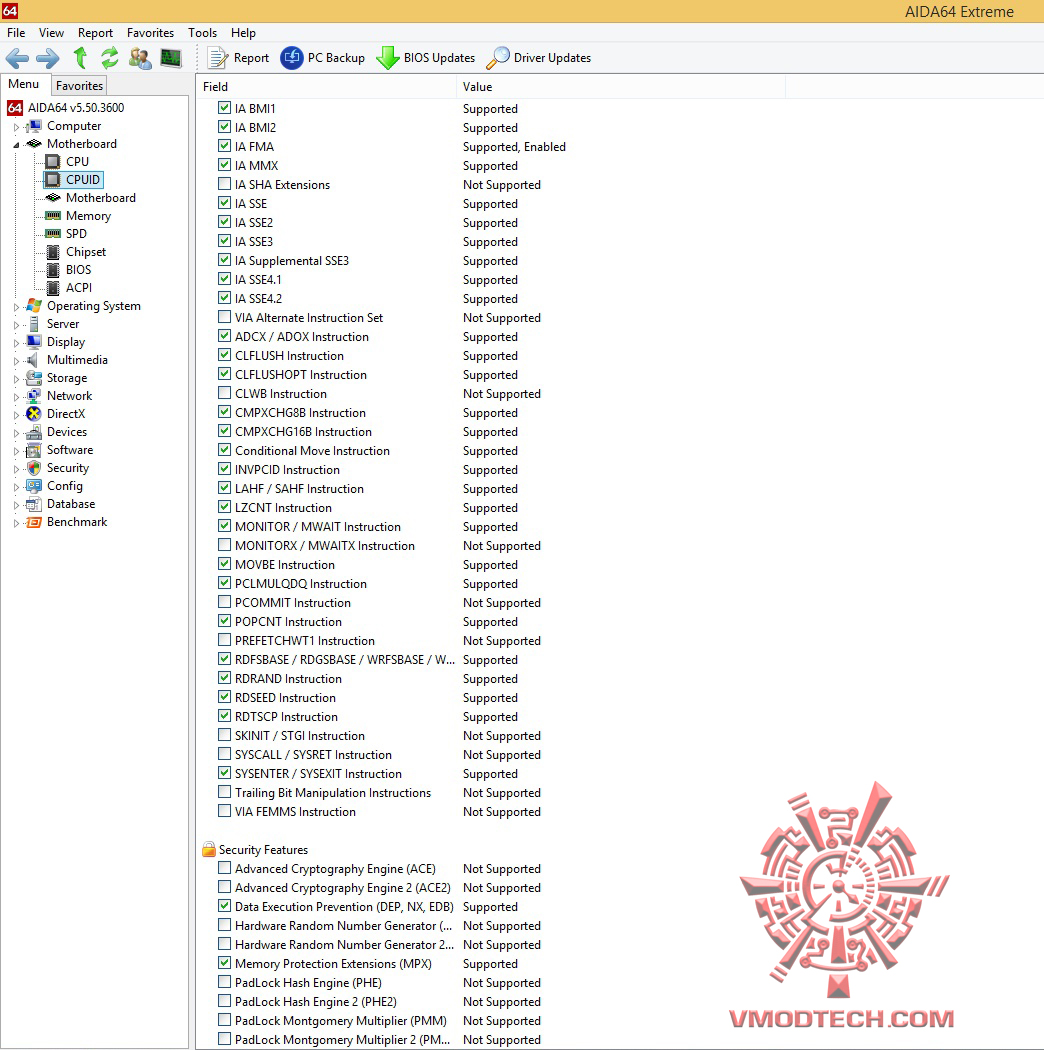Image resolution: width=1044 pixels, height=1050 pixels.
Task: Expand the Software tree node
Action: point(16,451)
